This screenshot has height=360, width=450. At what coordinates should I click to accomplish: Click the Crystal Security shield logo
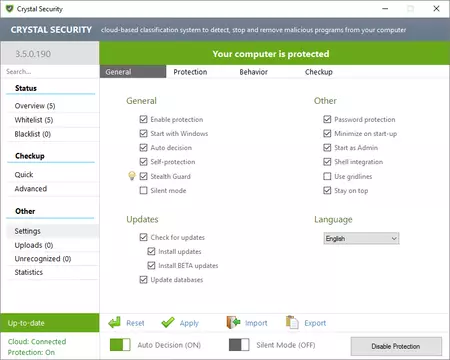click(x=10, y=8)
